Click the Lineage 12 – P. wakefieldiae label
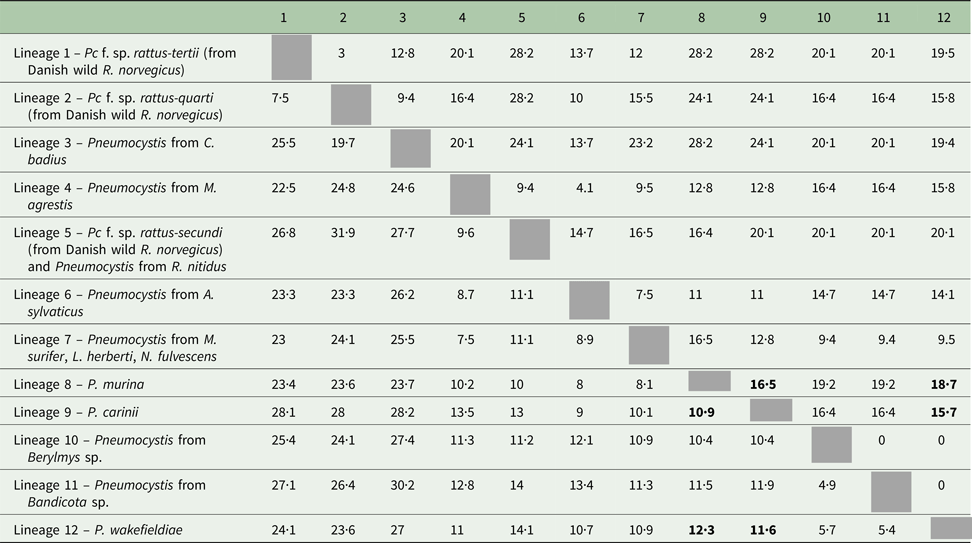The image size is (972, 543). (x=98, y=530)
